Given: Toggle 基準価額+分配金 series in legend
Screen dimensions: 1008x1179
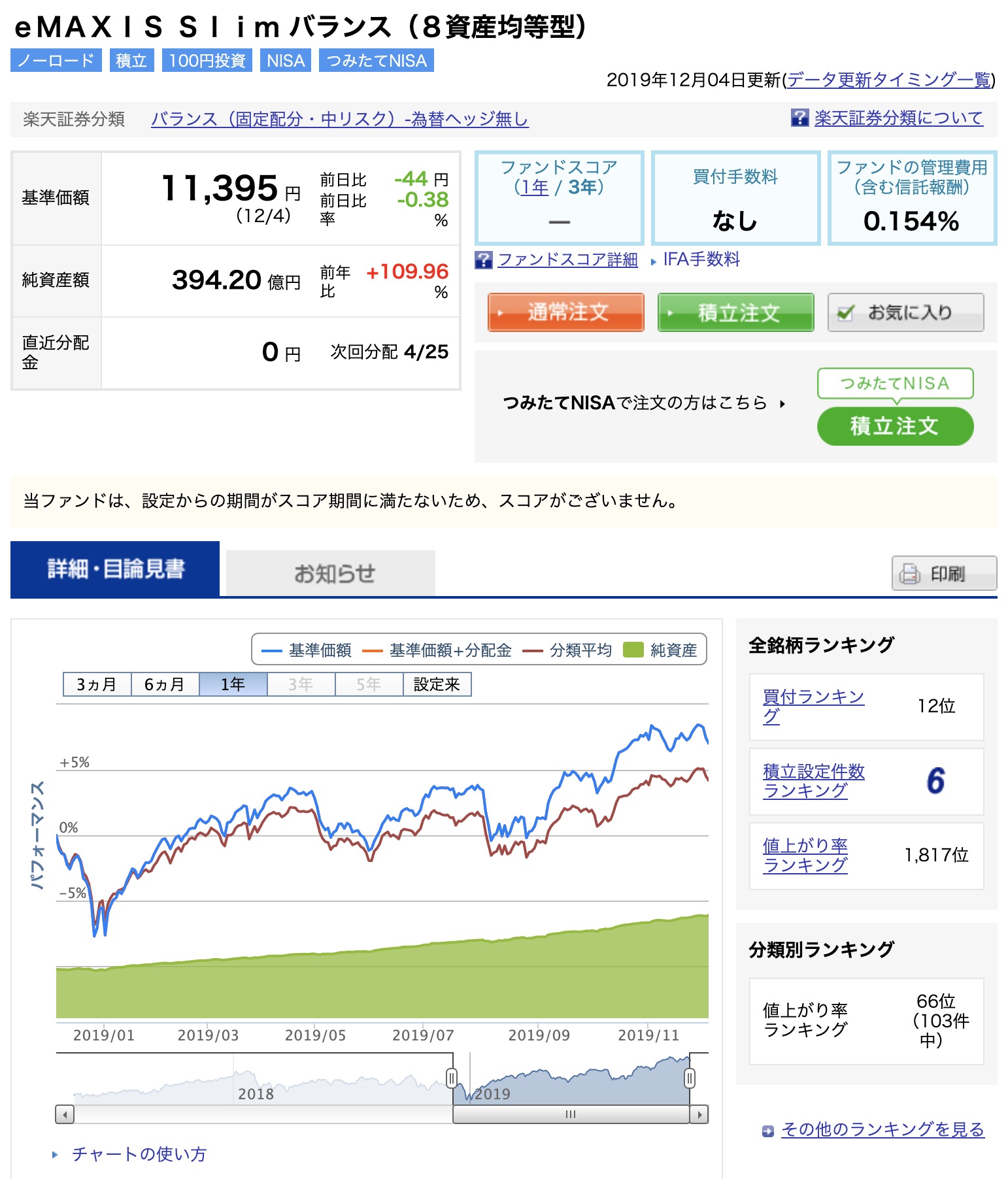Looking at the screenshot, I should click(436, 650).
